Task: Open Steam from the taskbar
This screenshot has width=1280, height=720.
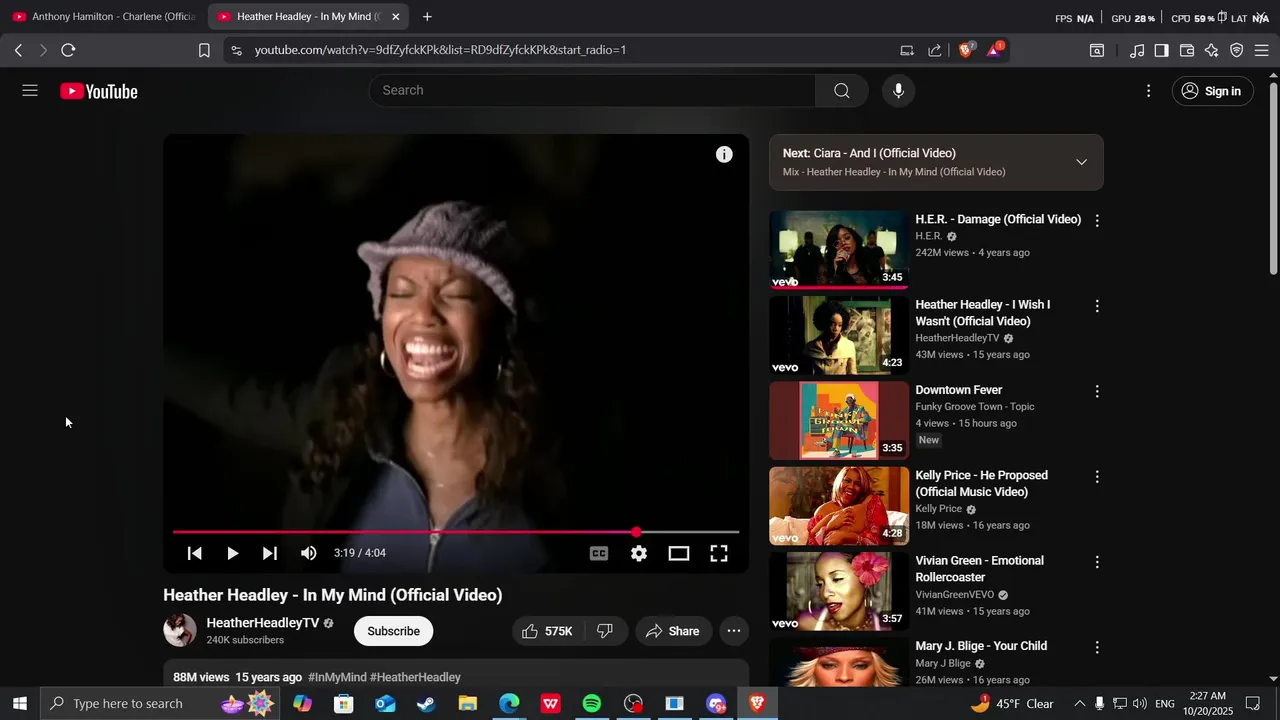Action: (x=426, y=704)
